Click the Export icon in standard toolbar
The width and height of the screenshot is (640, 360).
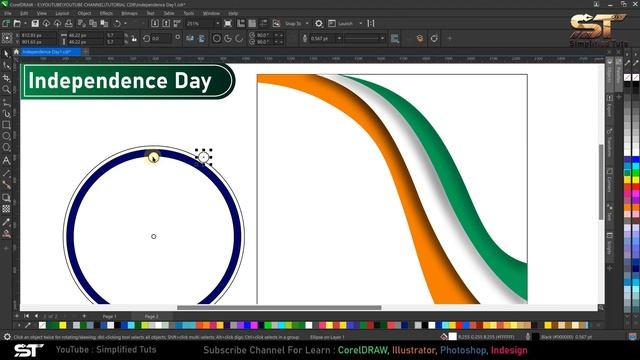coord(166,24)
